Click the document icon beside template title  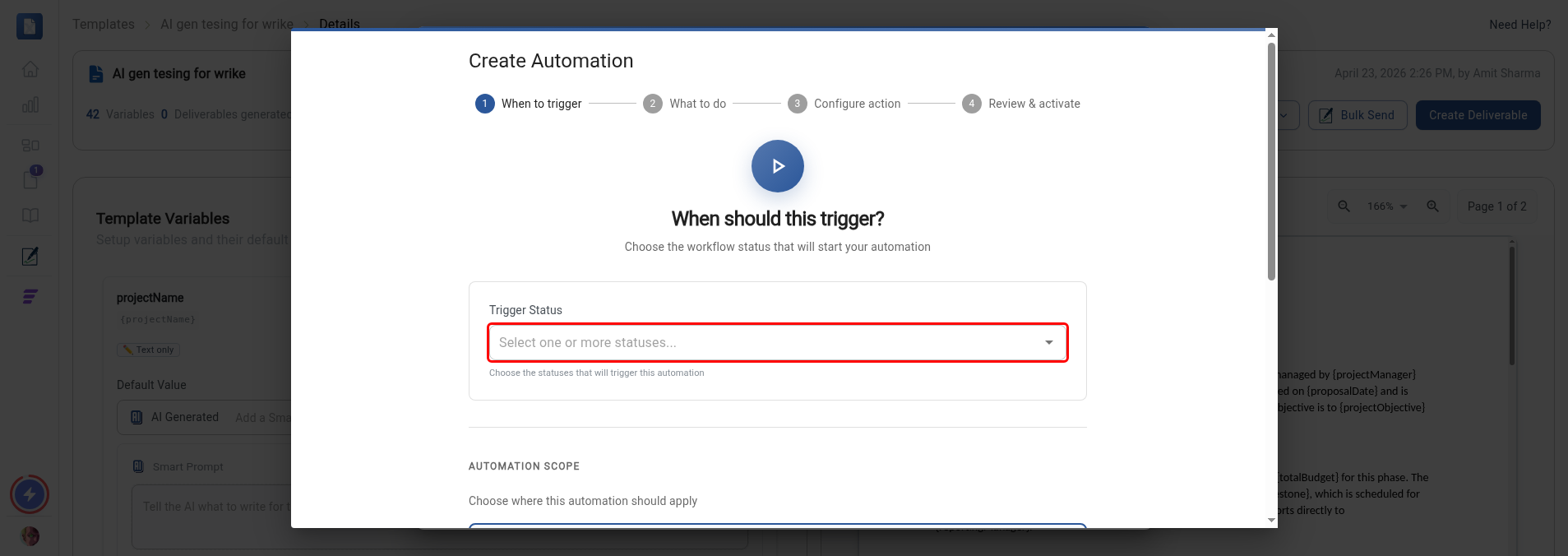96,73
